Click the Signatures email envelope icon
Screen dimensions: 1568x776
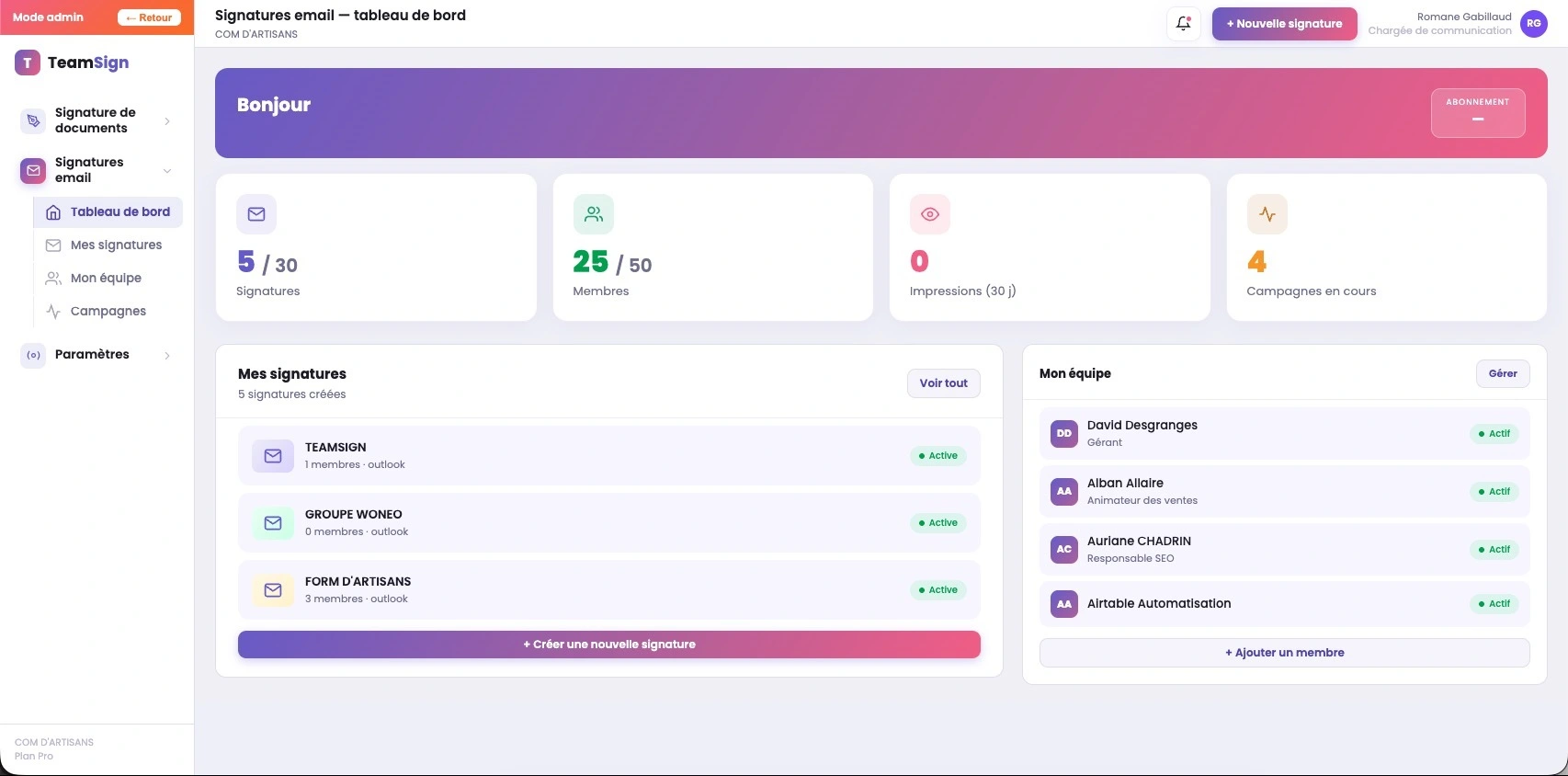[34, 170]
